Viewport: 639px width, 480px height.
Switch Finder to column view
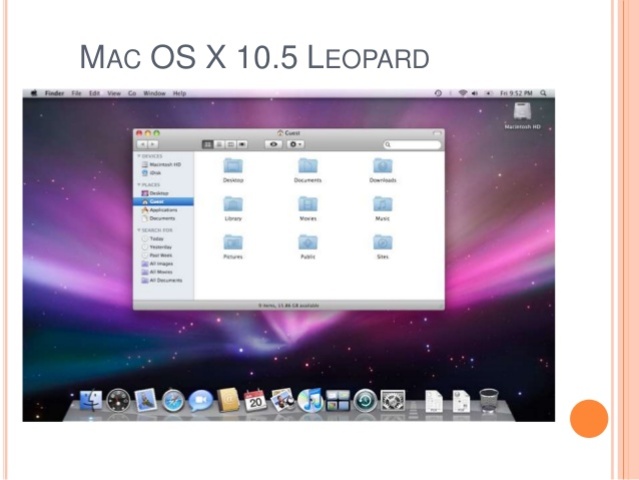[231, 145]
